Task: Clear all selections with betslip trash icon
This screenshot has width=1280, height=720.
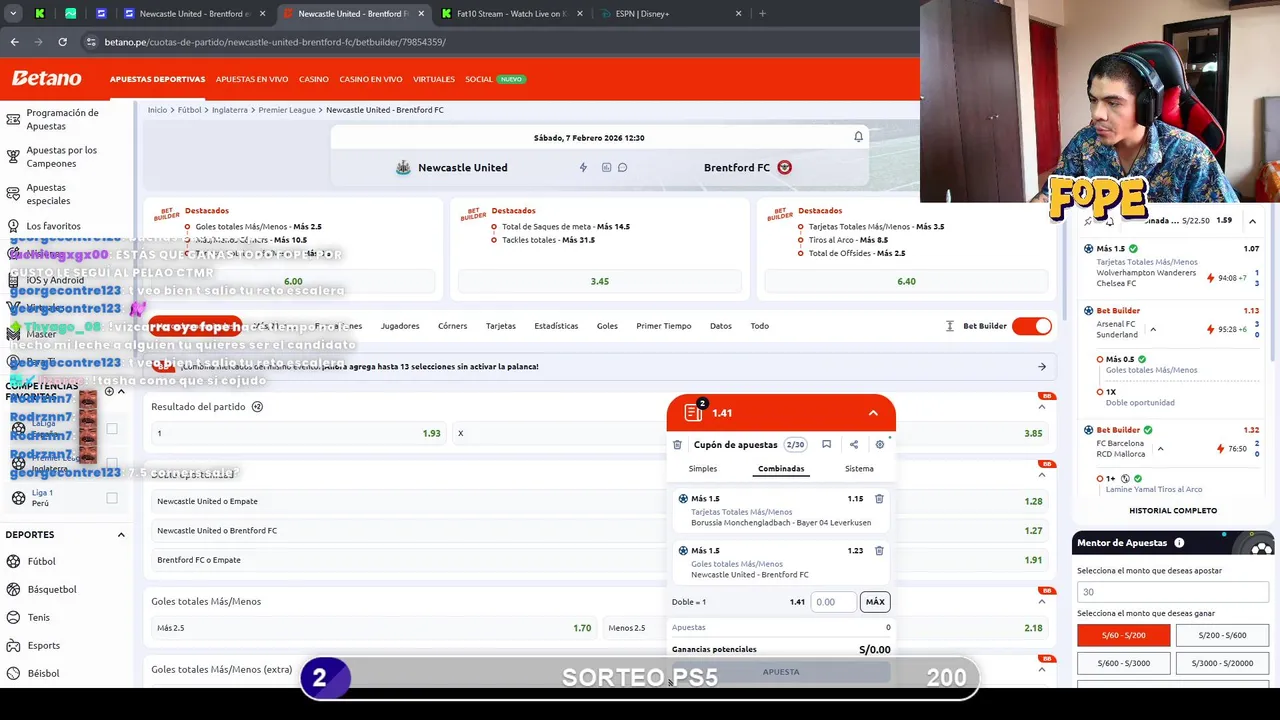Action: click(x=677, y=445)
